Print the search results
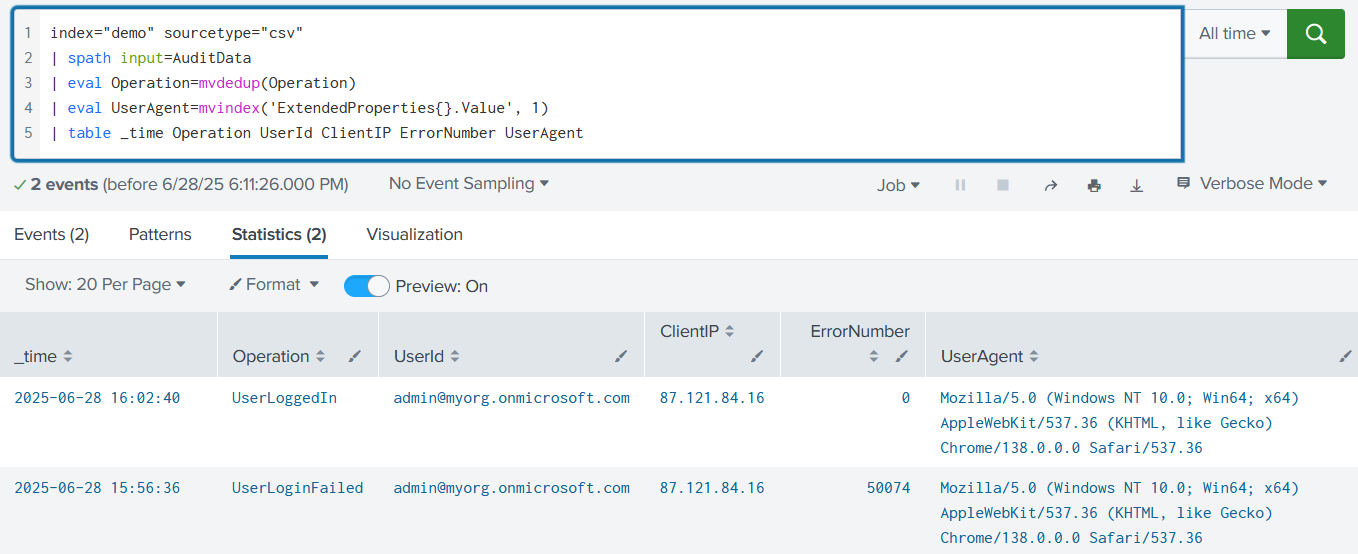 (x=1094, y=185)
